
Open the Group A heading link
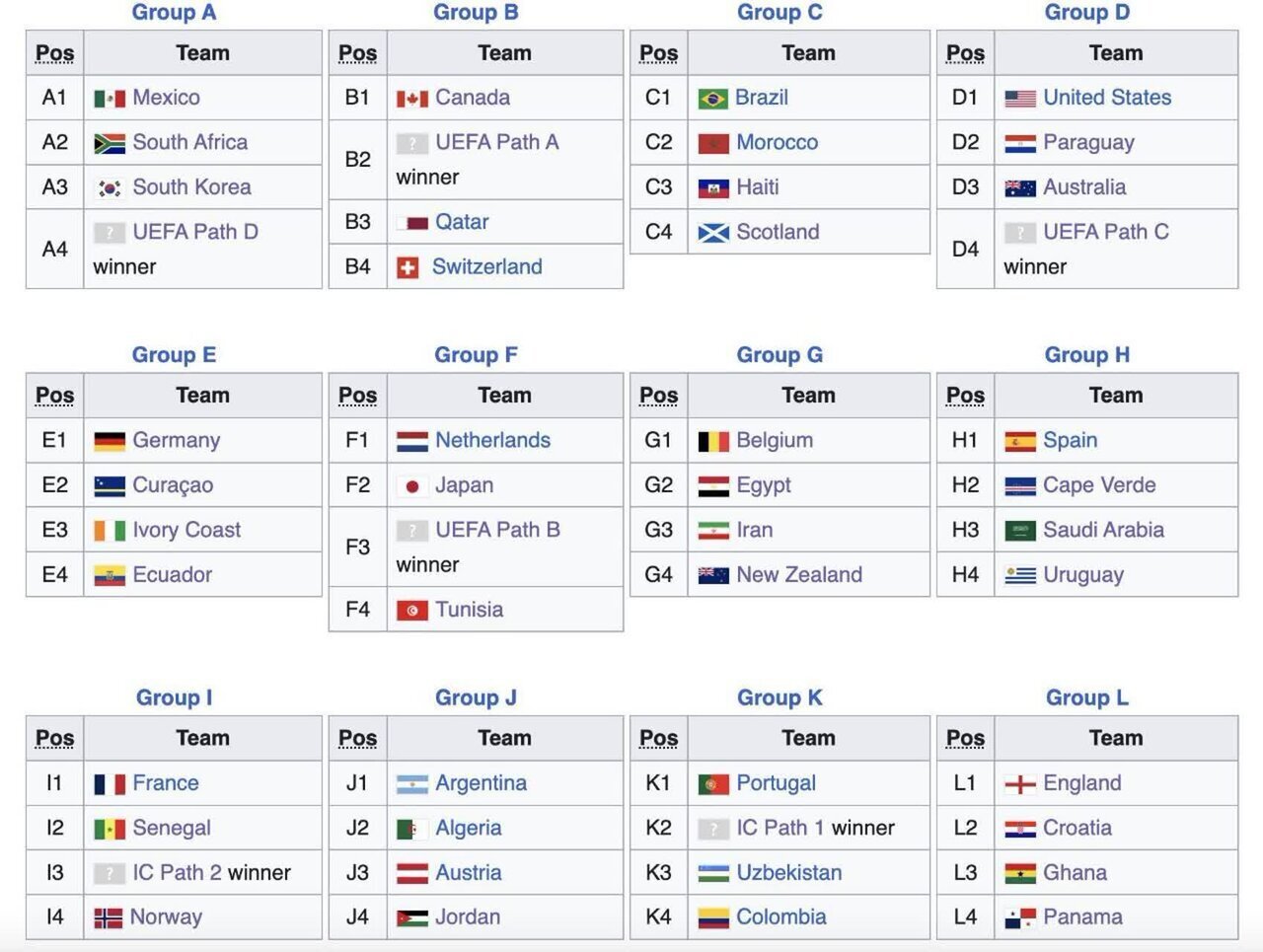174,13
